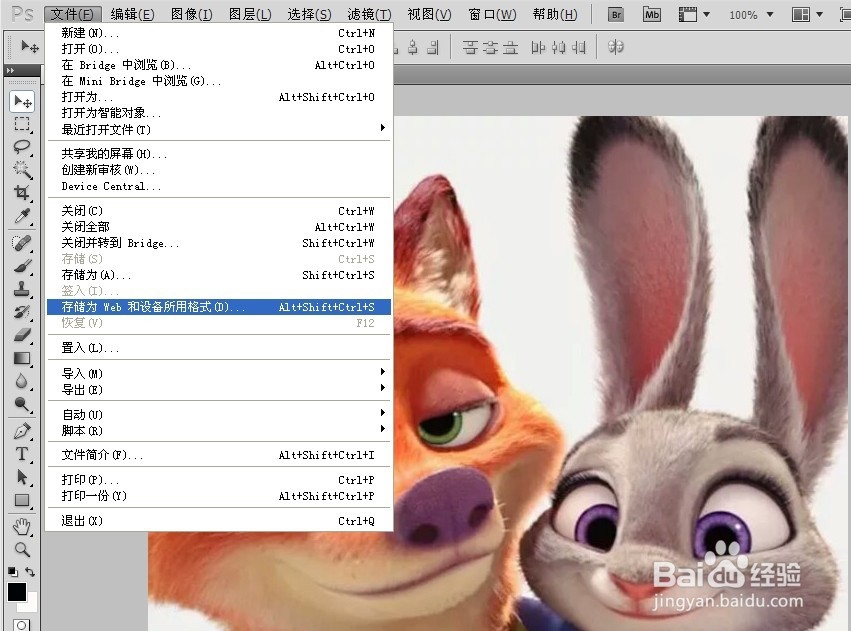851x631 pixels.
Task: Toggle Quick Mask mode
Action: tap(22, 625)
